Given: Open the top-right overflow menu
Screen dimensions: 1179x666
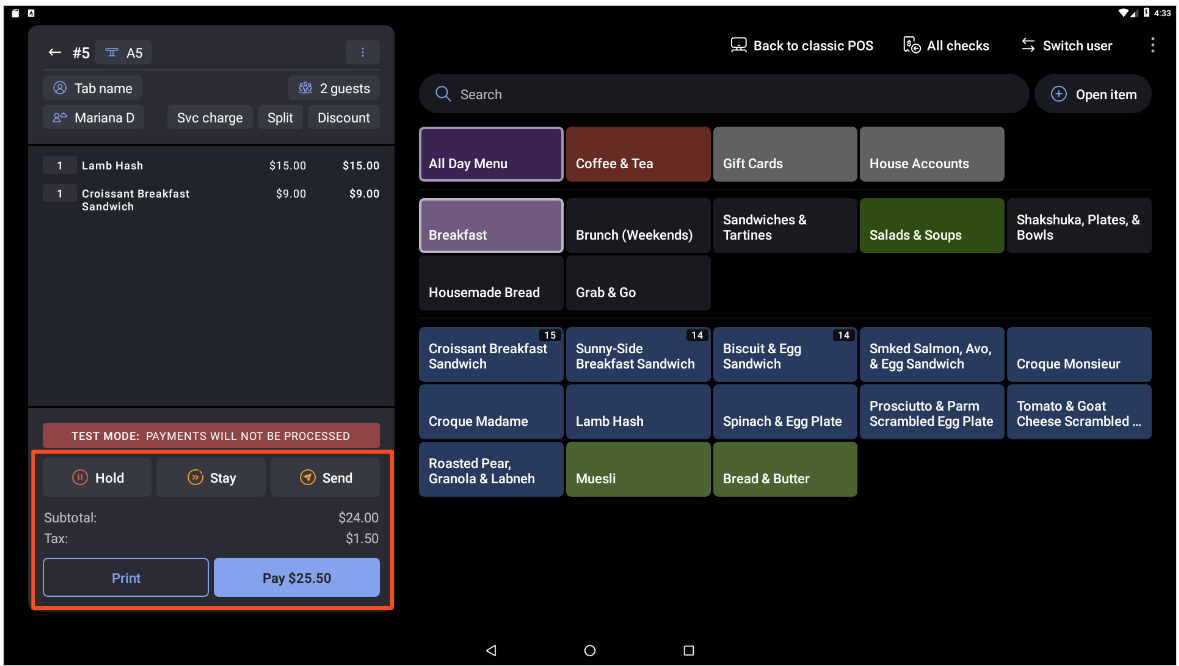Looking at the screenshot, I should (x=1152, y=45).
